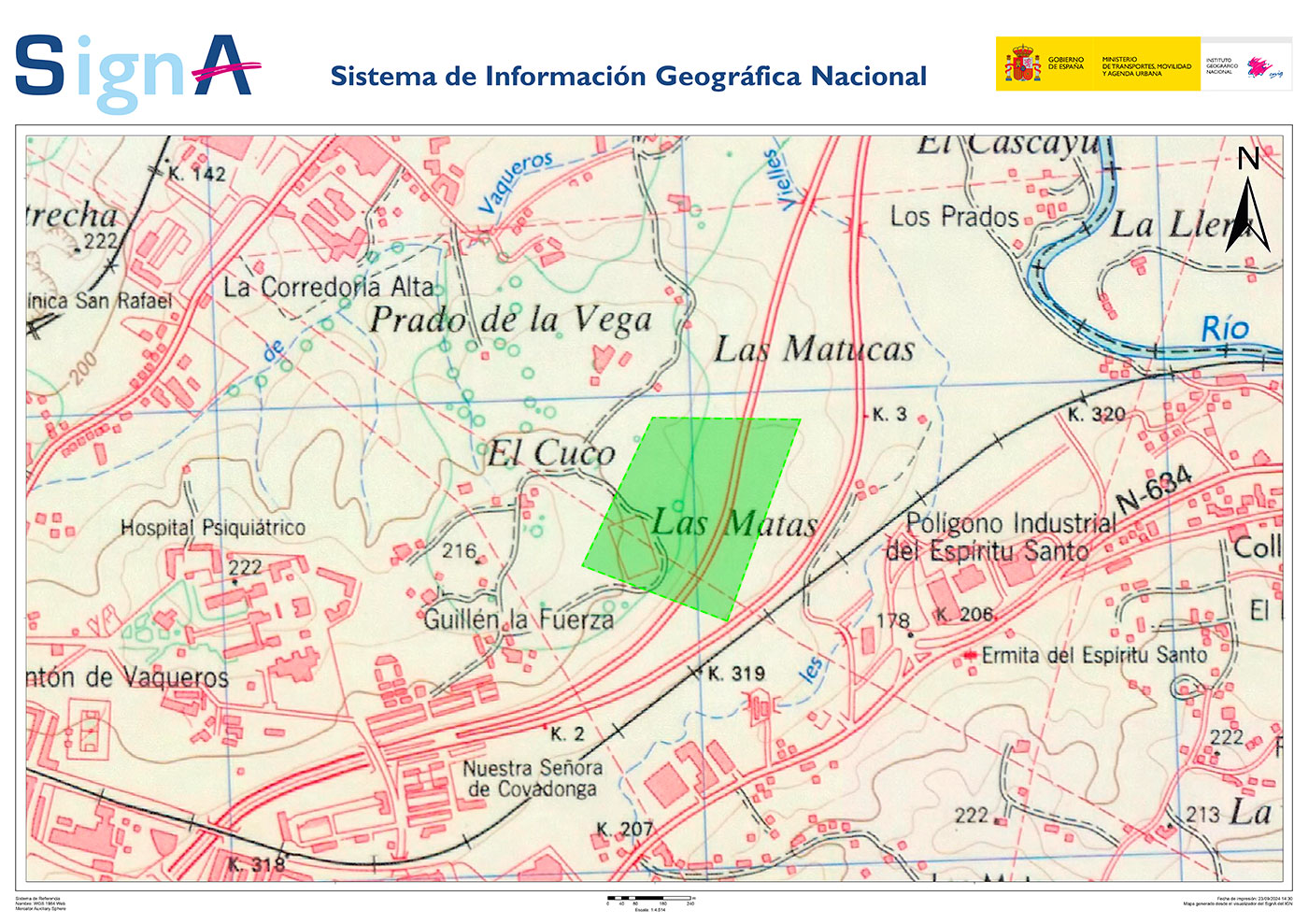Click the K. 319 kilometer marker
The height and width of the screenshot is (924, 1308).
pyautogui.click(x=734, y=674)
